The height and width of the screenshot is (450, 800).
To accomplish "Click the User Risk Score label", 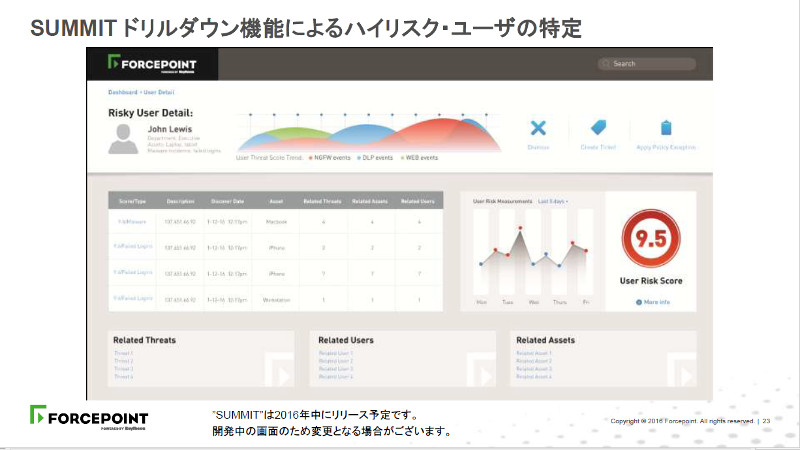I will tap(651, 281).
